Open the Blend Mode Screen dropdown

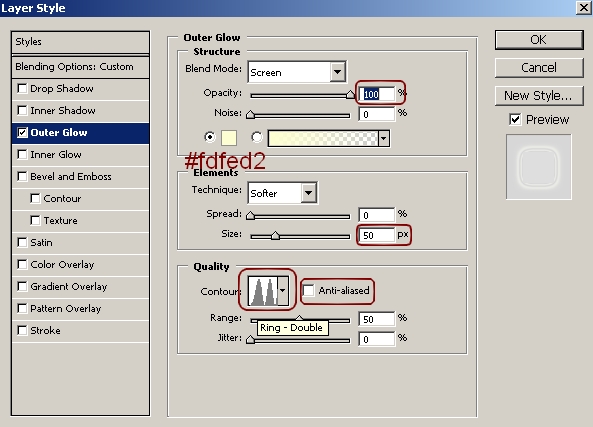296,72
